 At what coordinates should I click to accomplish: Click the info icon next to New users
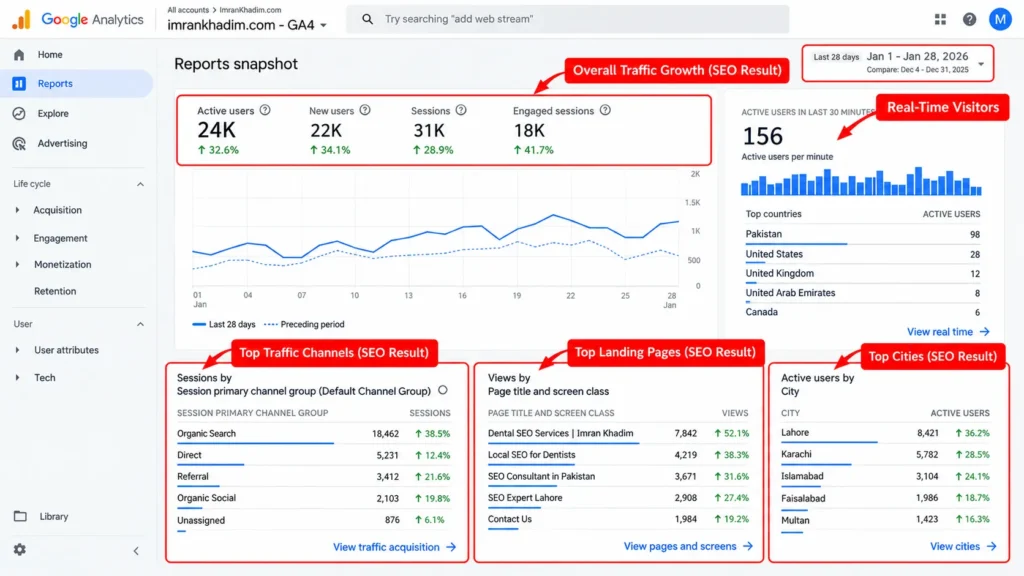[365, 110]
